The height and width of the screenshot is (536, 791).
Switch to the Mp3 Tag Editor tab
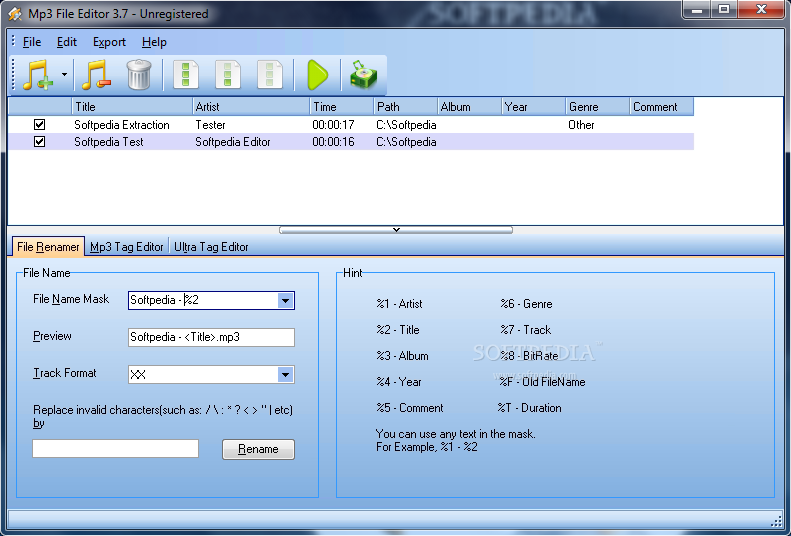point(127,247)
